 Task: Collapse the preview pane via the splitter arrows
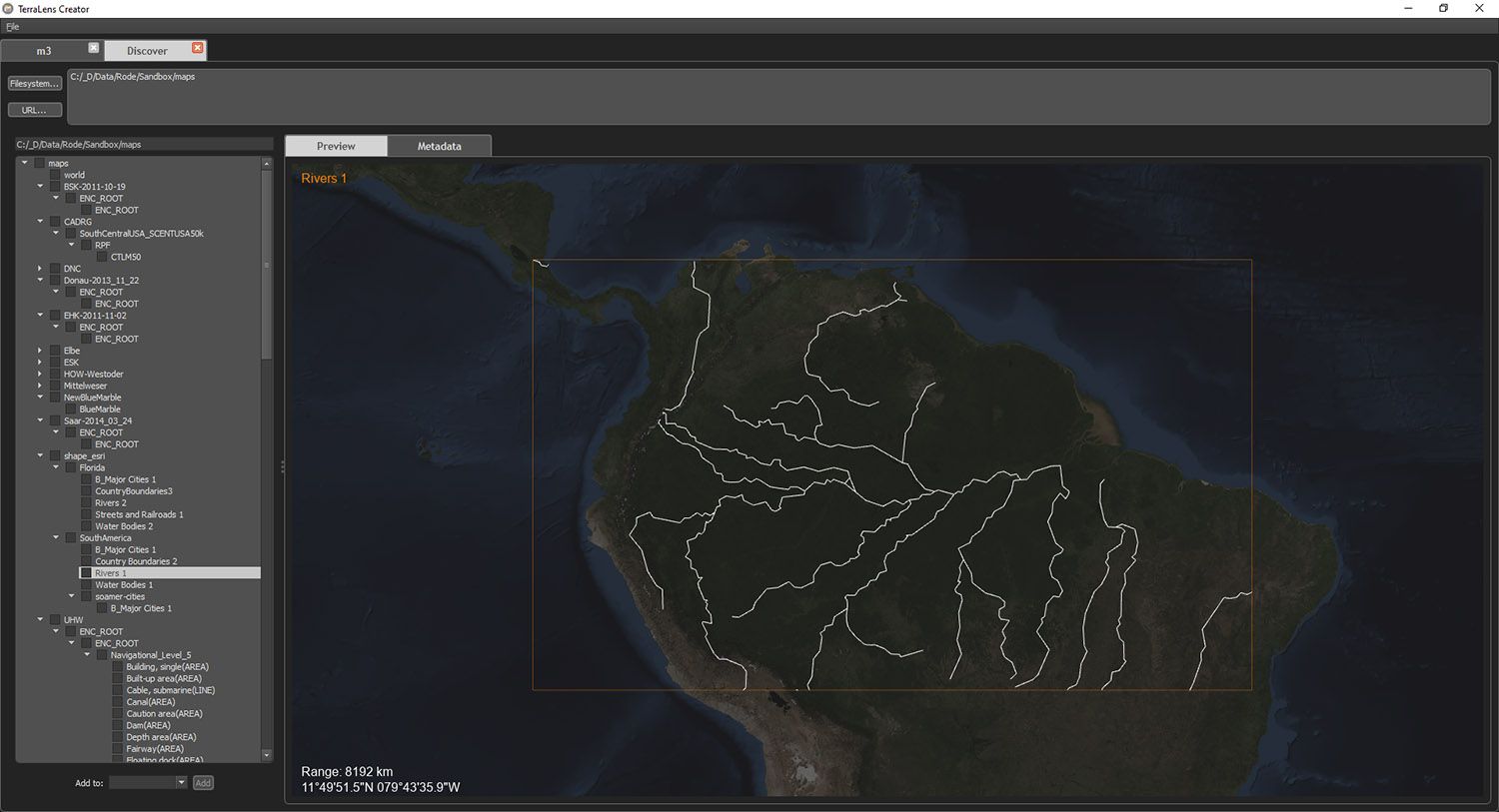283,465
